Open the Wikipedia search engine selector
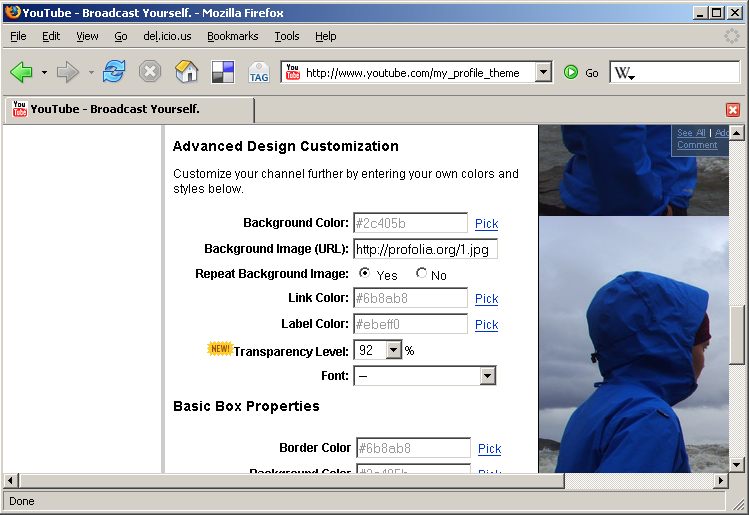The image size is (749, 515). point(625,73)
